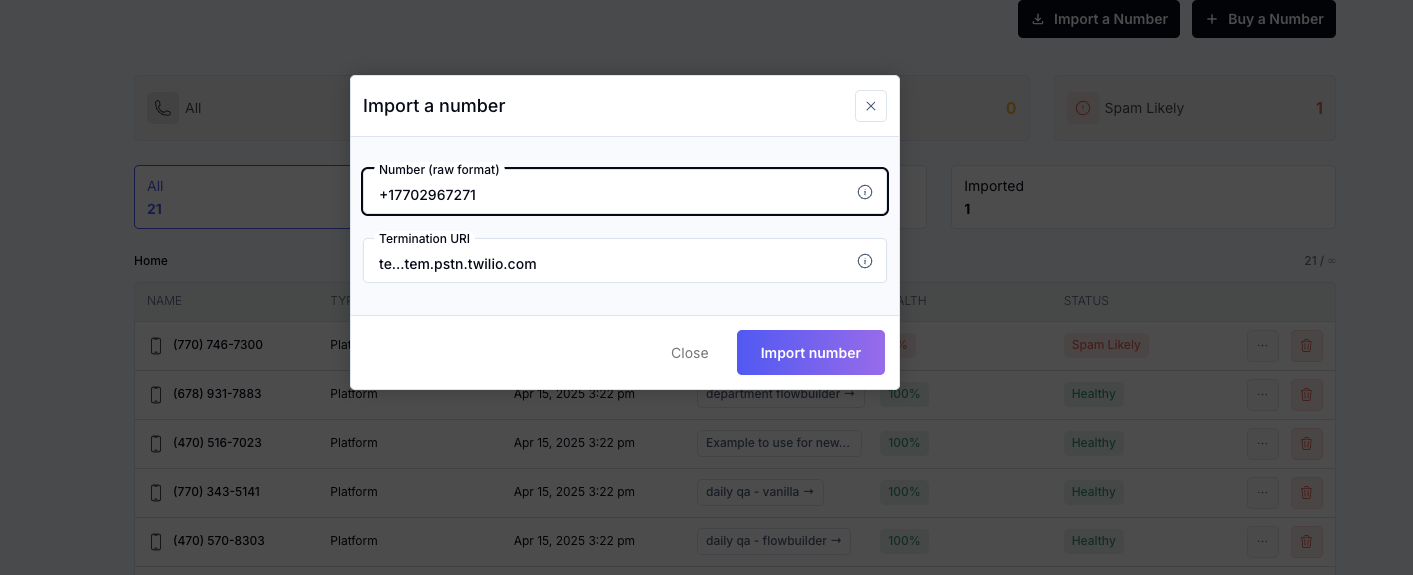This screenshot has width=1413, height=575.
Task: Click Buy a Number button
Action: (x=1263, y=19)
